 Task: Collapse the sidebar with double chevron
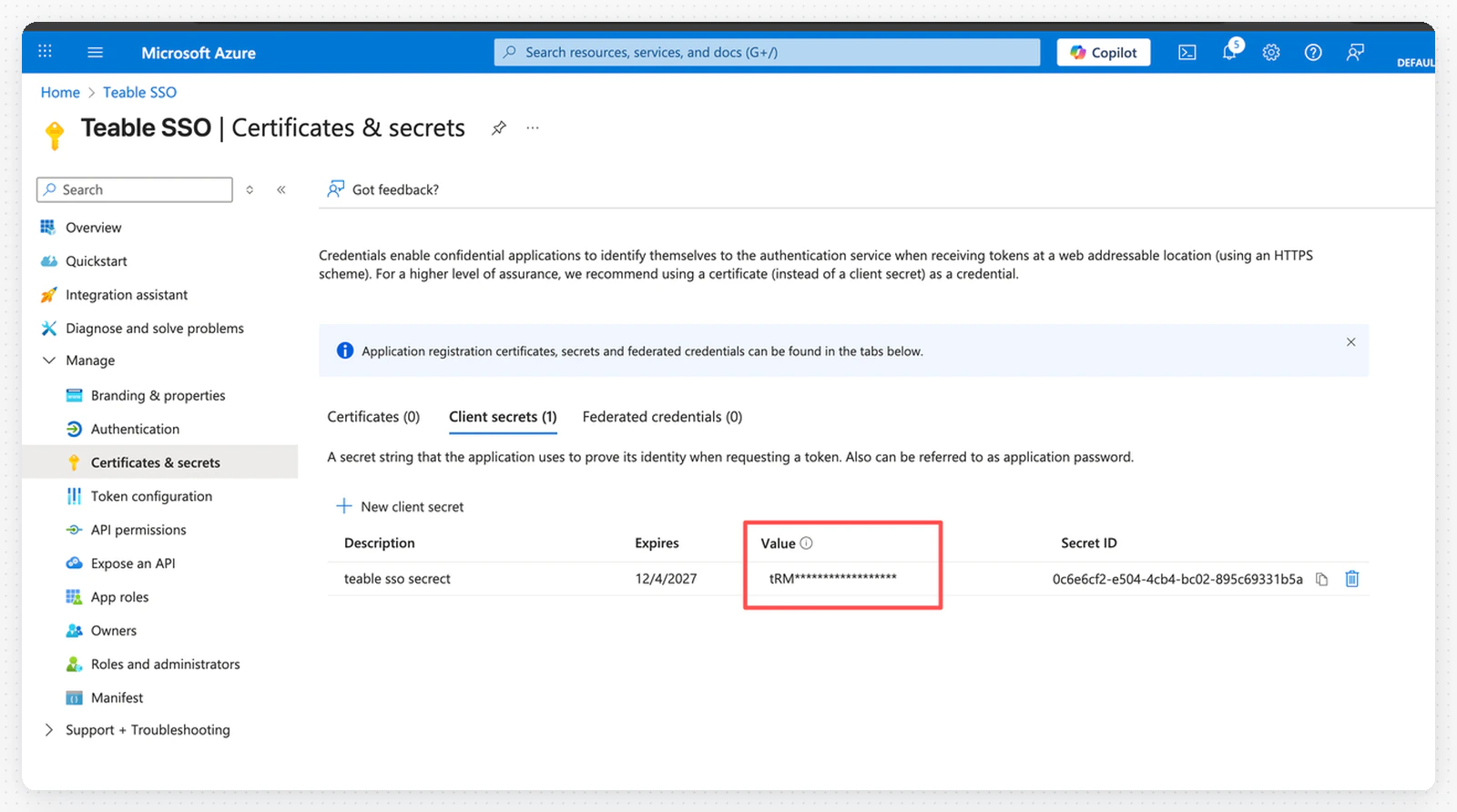pos(281,189)
